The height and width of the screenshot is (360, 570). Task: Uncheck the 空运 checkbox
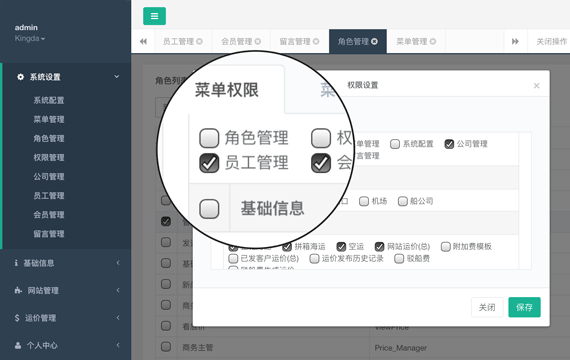coord(341,247)
